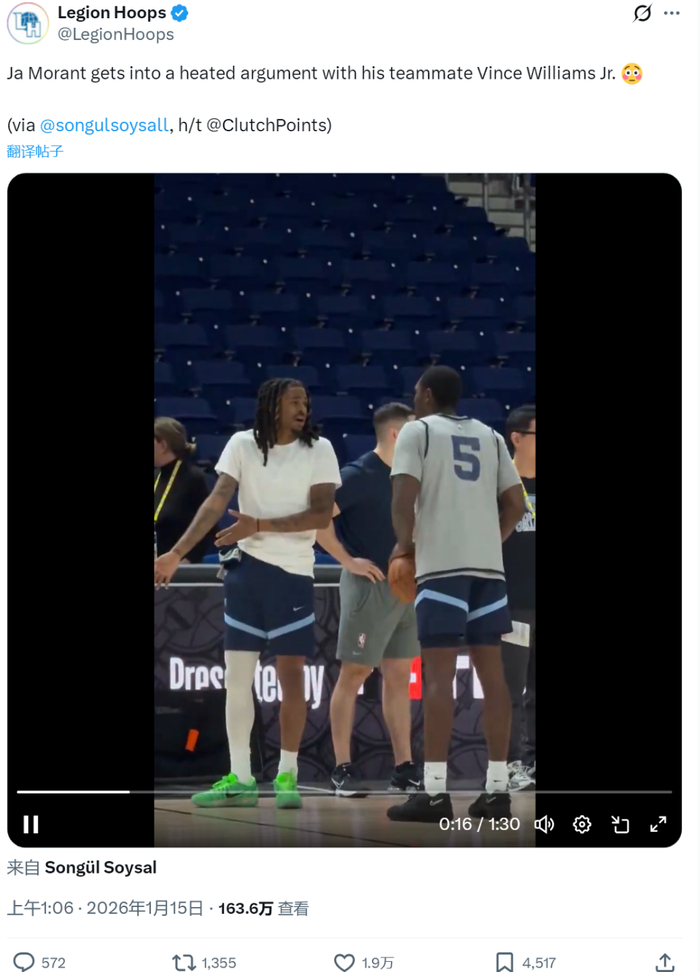Click the Grok slash icon at top
The height and width of the screenshot is (972, 700).
(x=642, y=13)
